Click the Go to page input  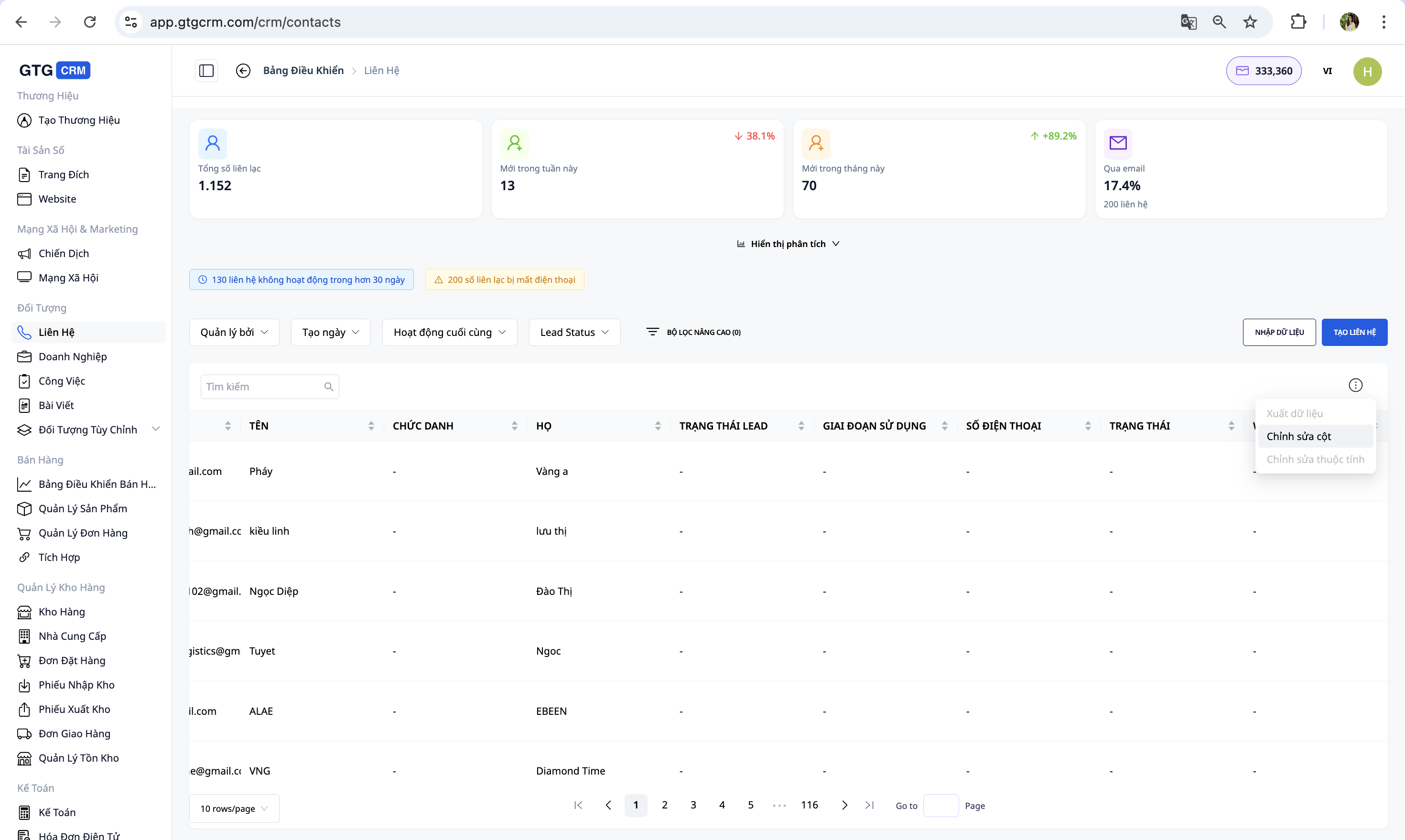point(940,806)
